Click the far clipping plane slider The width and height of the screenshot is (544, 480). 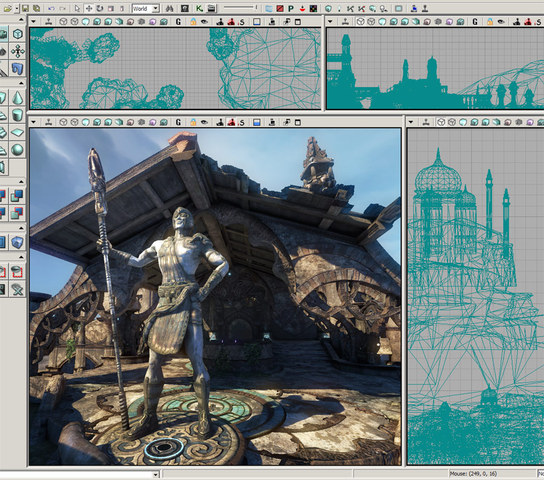tap(240, 8)
